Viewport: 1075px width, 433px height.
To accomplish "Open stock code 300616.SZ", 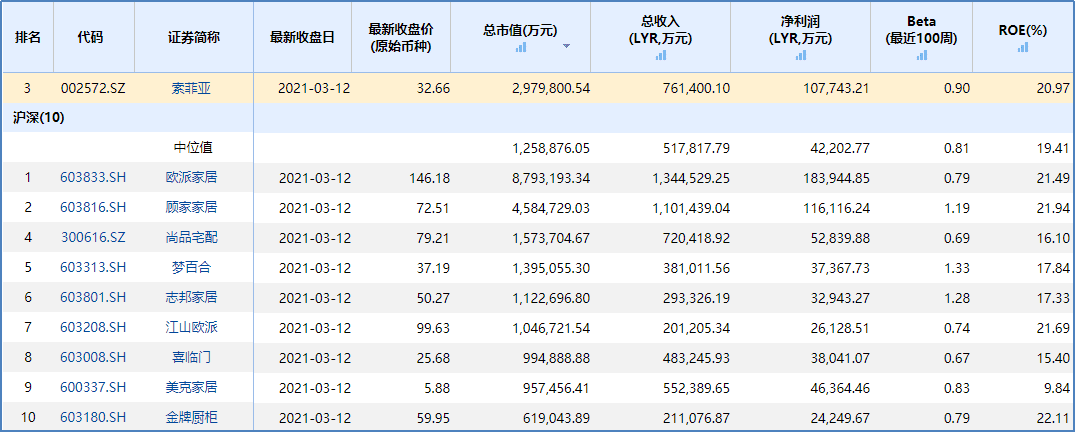I will coord(93,238).
